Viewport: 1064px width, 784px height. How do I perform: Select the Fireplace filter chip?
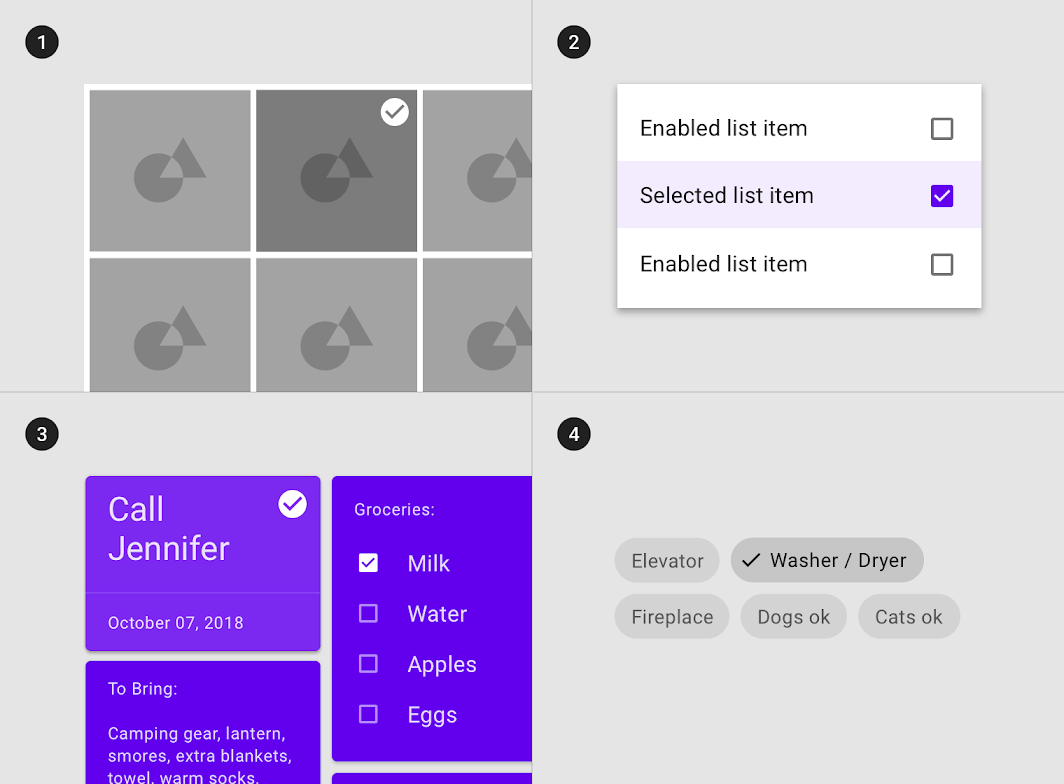[671, 616]
